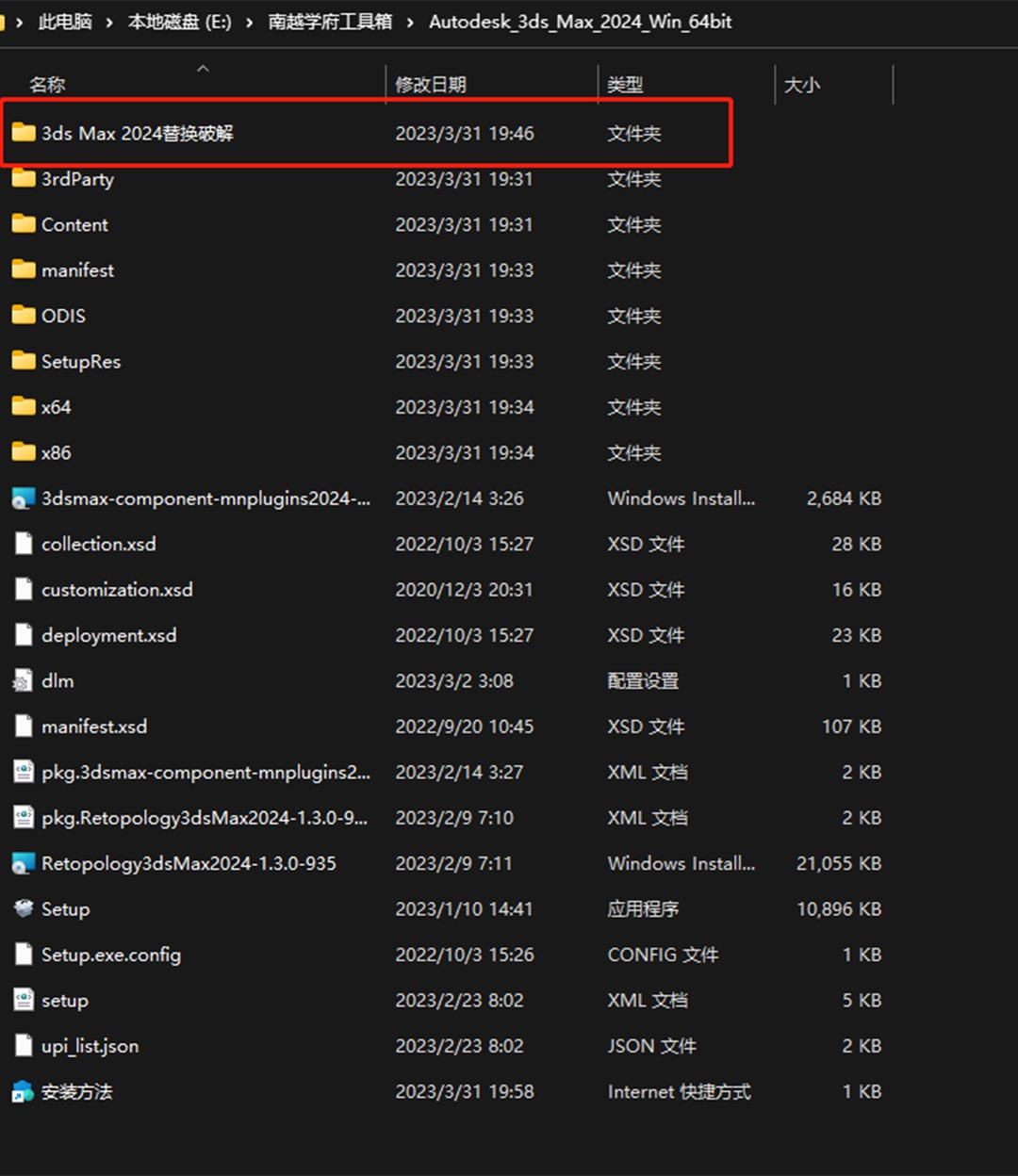Click the setup XML document icon
The height and width of the screenshot is (1176, 1018).
point(24,1001)
